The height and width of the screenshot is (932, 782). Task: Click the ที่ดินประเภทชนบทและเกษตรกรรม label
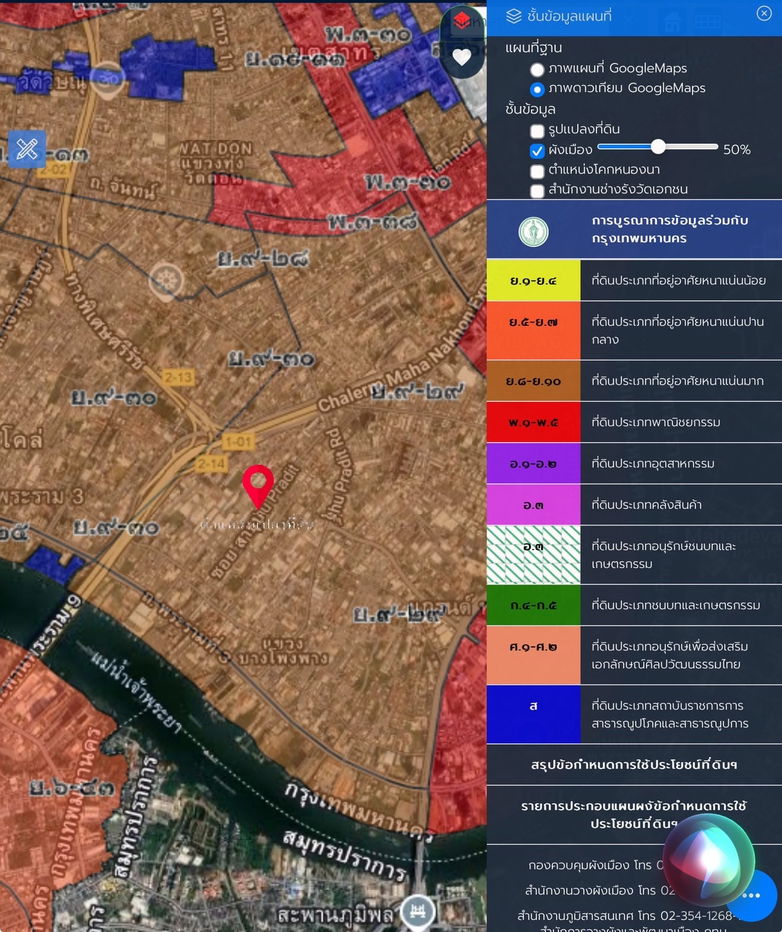point(676,604)
